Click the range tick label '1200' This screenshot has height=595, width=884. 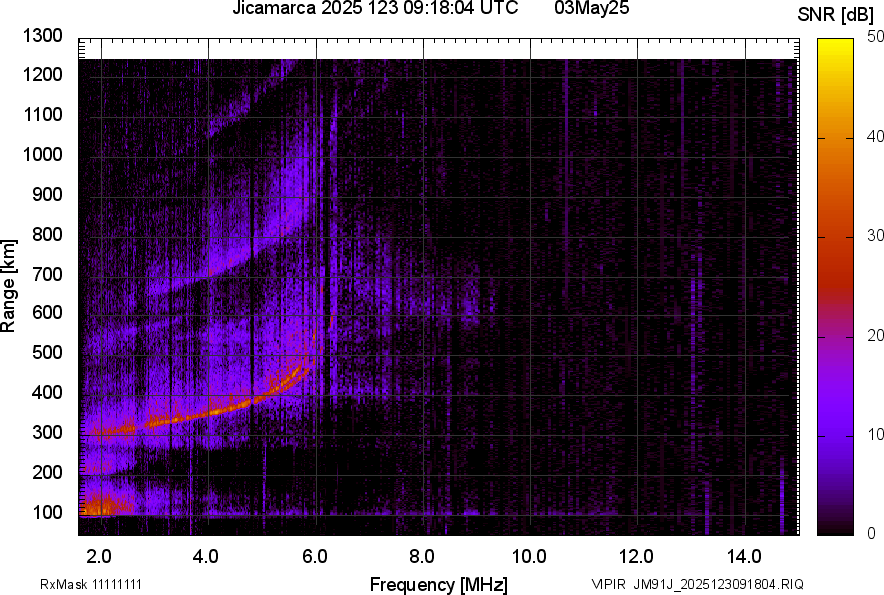[43, 74]
